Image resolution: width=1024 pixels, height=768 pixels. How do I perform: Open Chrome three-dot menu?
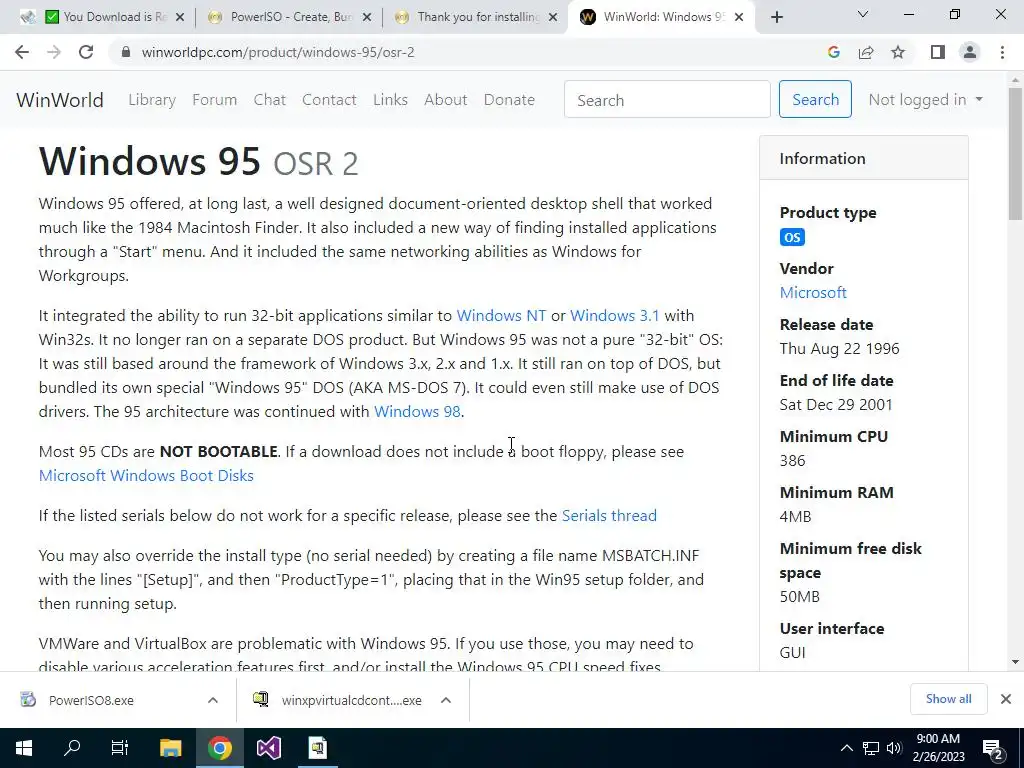click(x=1002, y=52)
